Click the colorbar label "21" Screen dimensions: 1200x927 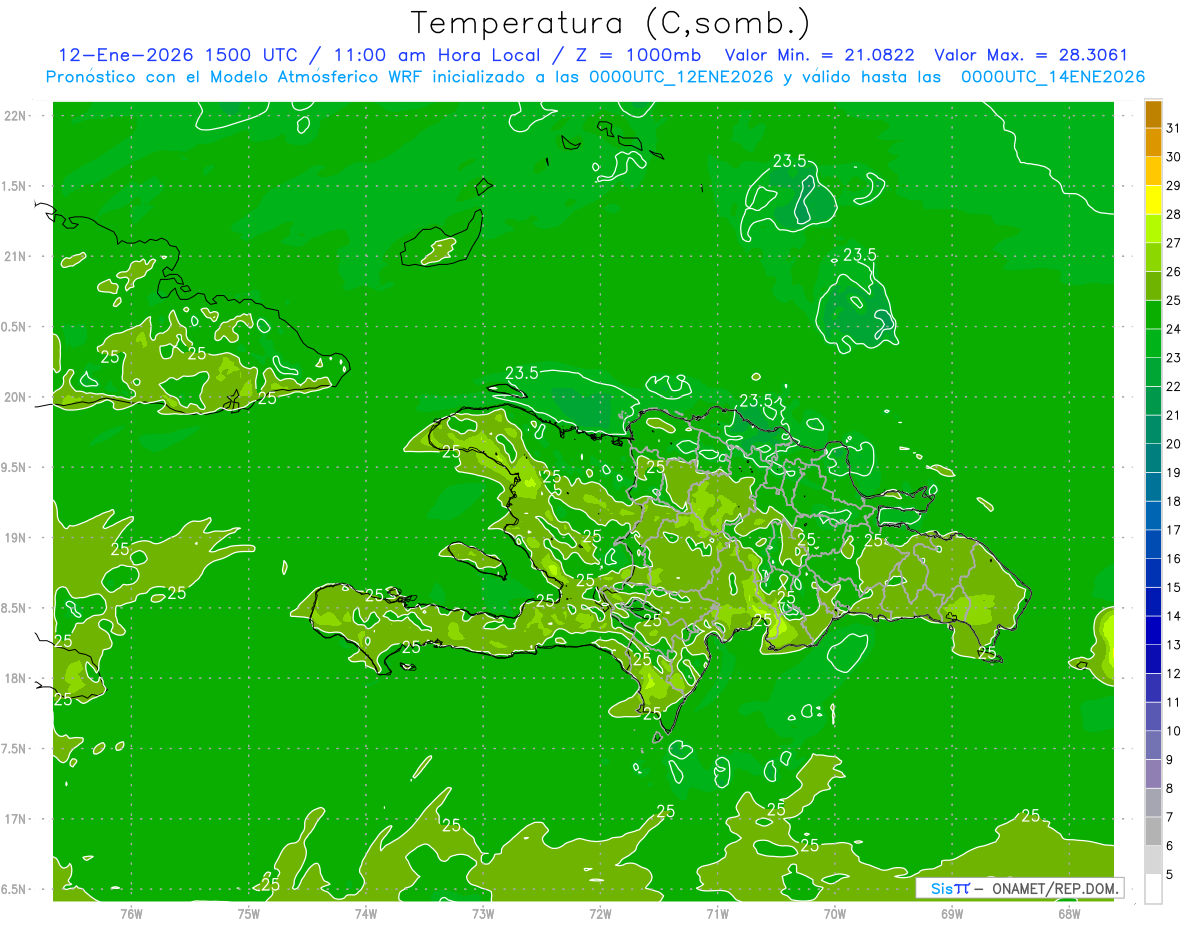[1174, 415]
